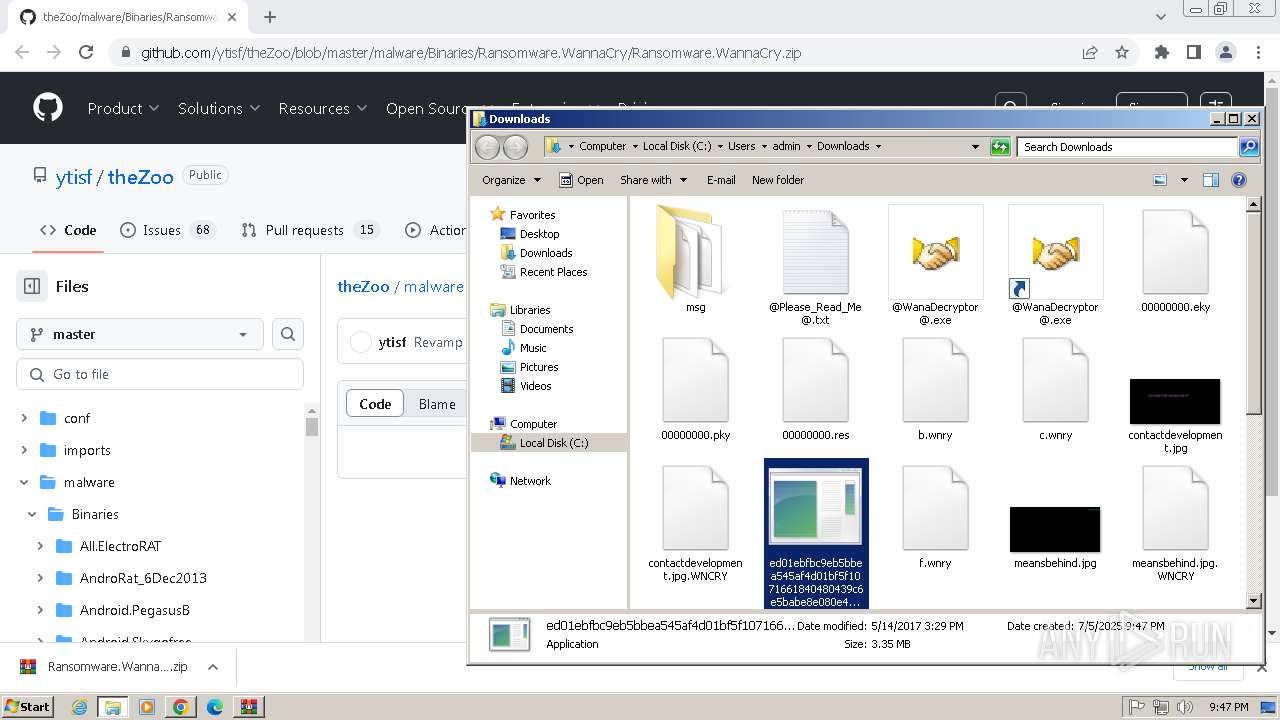Open the GitHub Pull requests tab

[x=310, y=230]
